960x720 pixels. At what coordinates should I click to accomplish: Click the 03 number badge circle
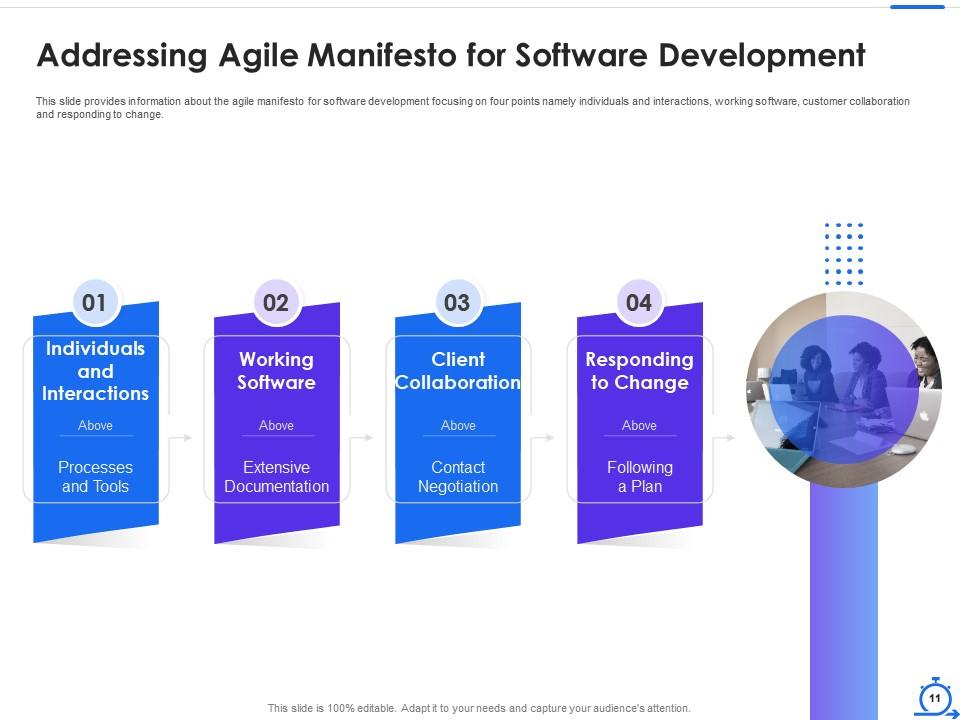click(457, 302)
